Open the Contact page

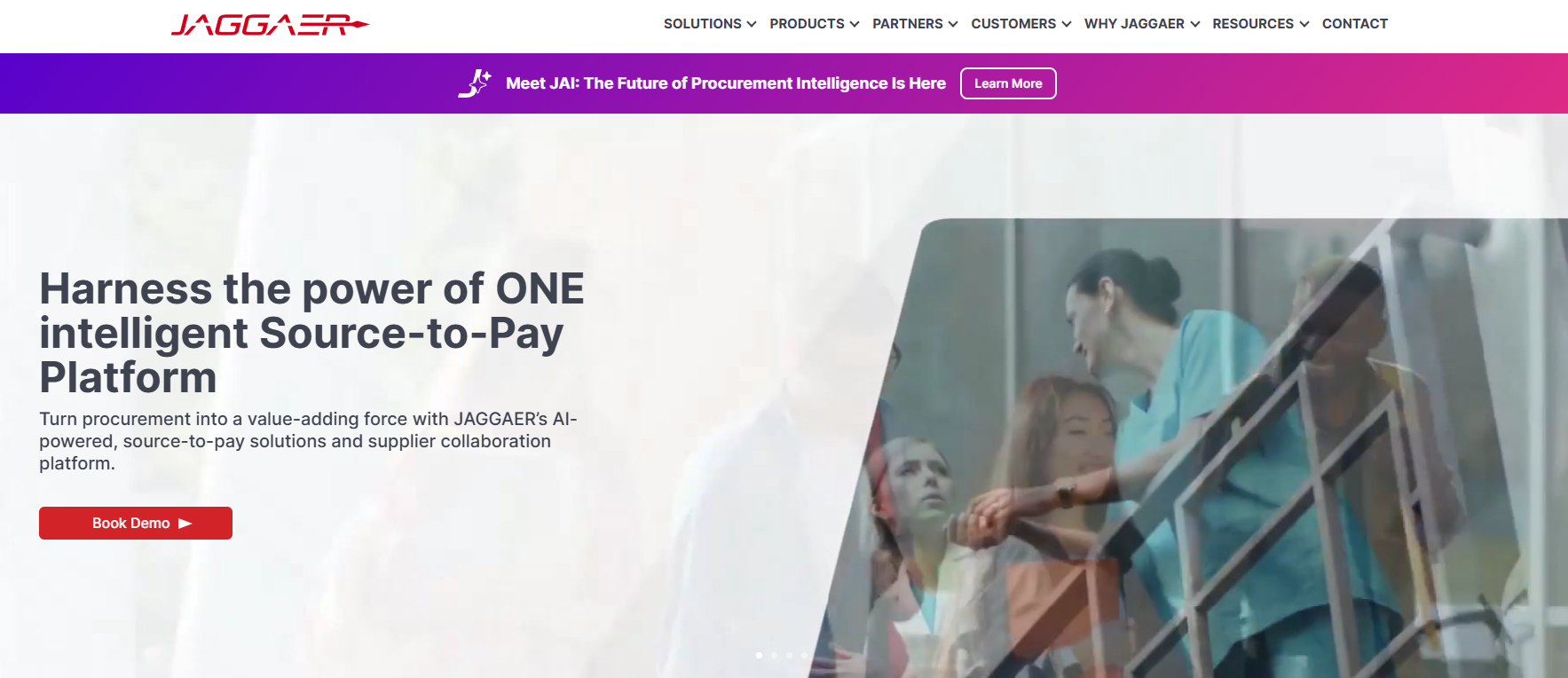1354,24
